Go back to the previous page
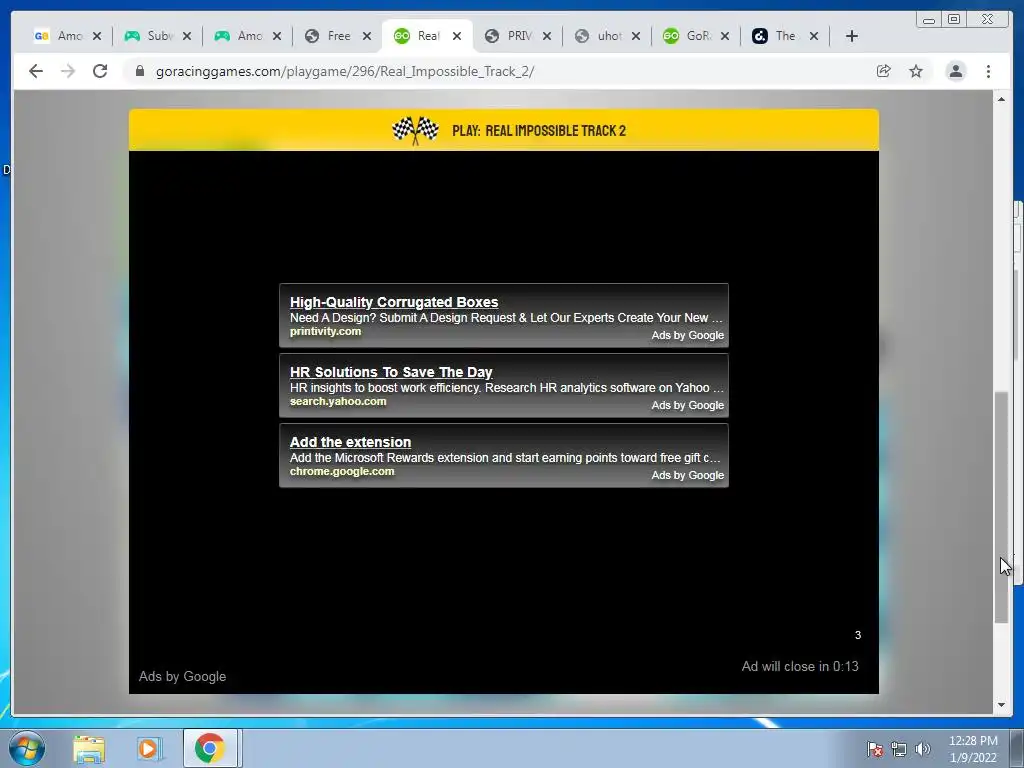 point(36,71)
